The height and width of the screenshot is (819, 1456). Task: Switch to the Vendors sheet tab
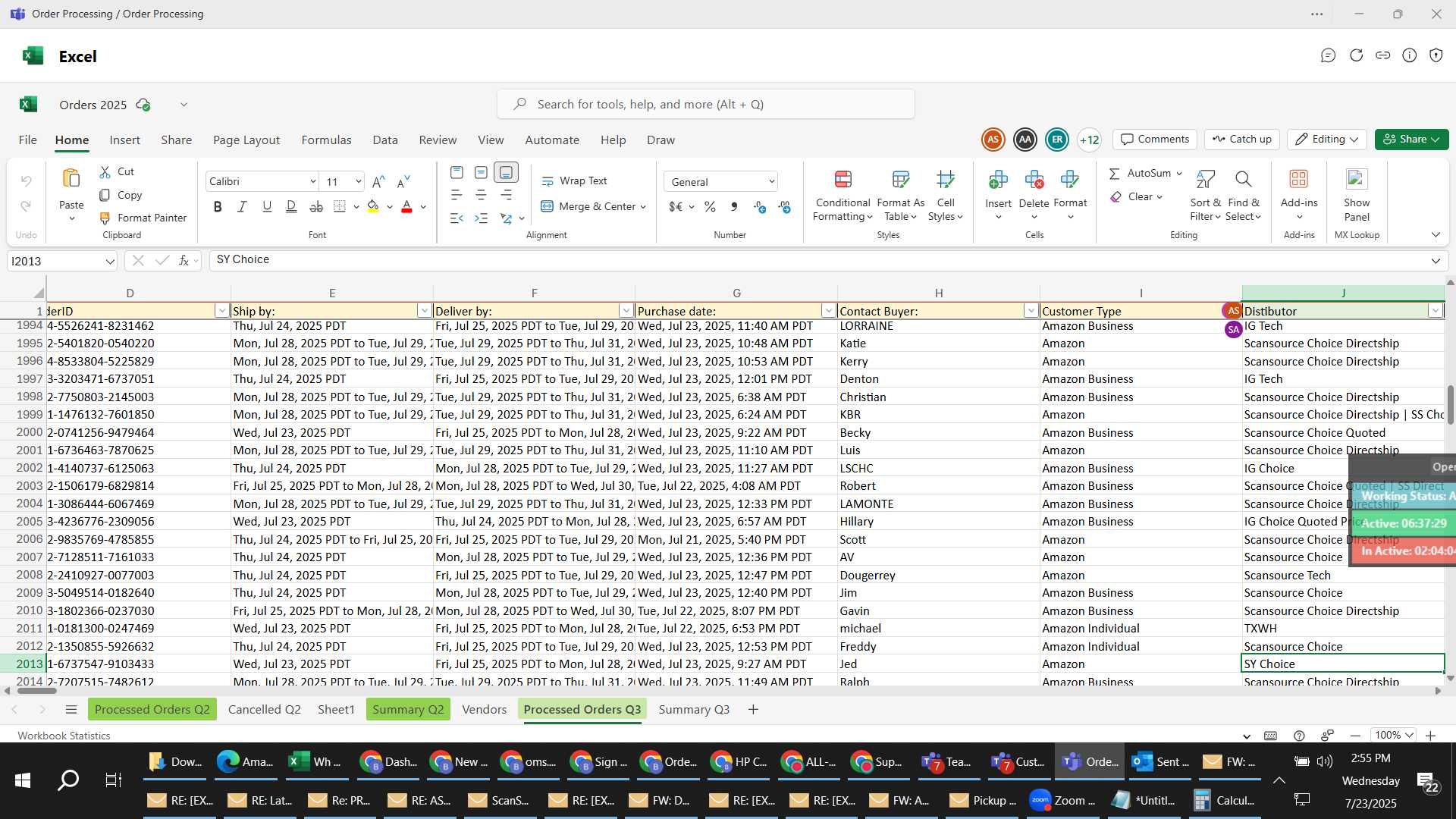click(x=484, y=709)
